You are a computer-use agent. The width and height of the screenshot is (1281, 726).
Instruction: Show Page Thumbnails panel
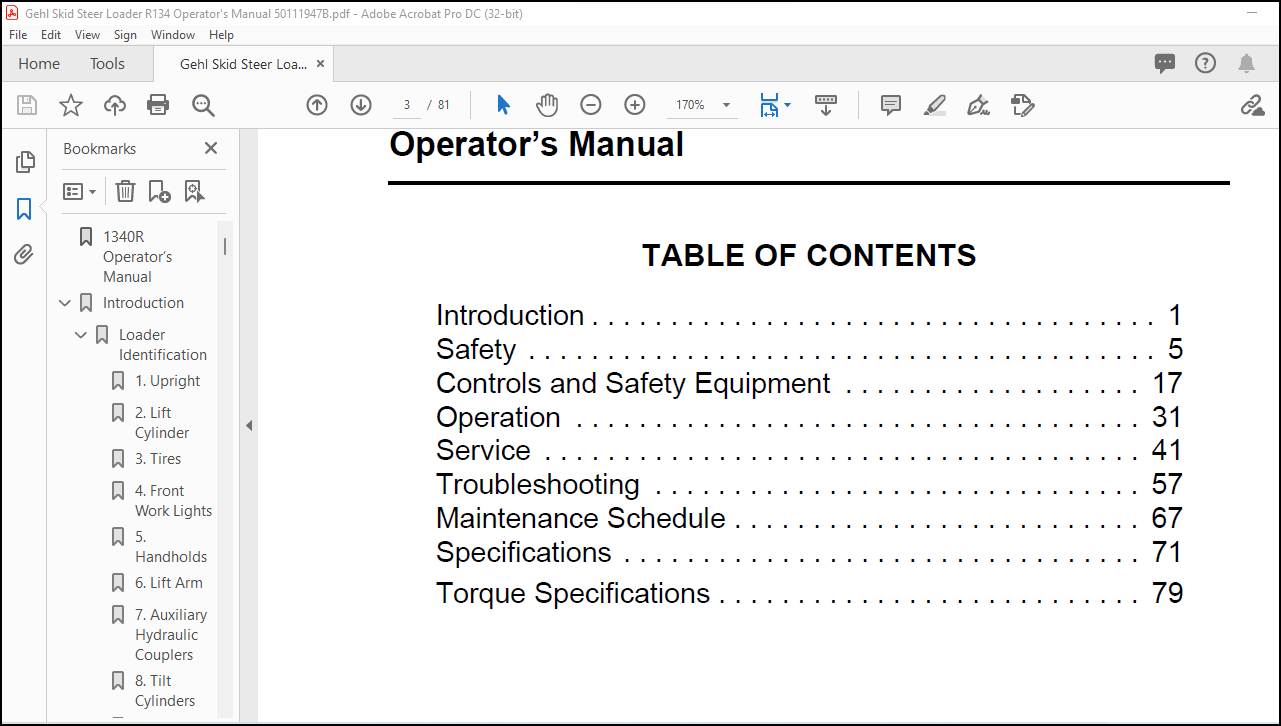25,161
